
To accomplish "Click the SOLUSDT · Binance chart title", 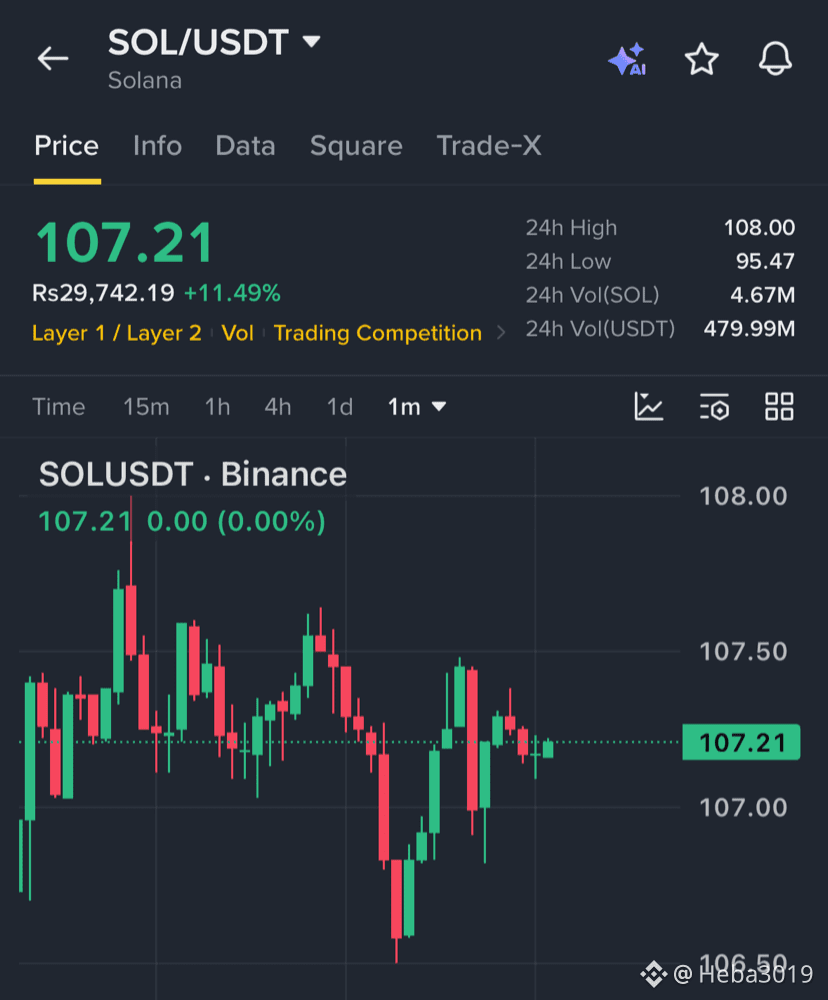I will 193,474.
